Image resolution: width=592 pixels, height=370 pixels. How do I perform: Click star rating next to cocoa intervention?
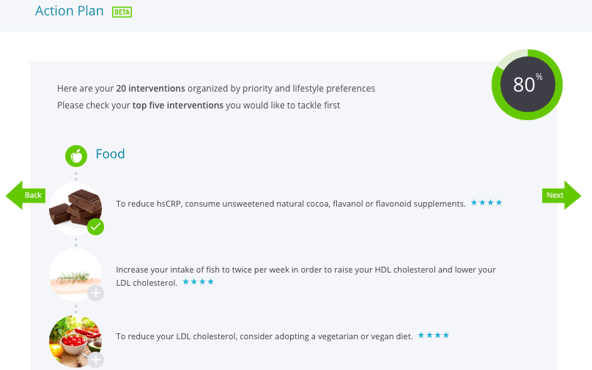click(x=486, y=203)
